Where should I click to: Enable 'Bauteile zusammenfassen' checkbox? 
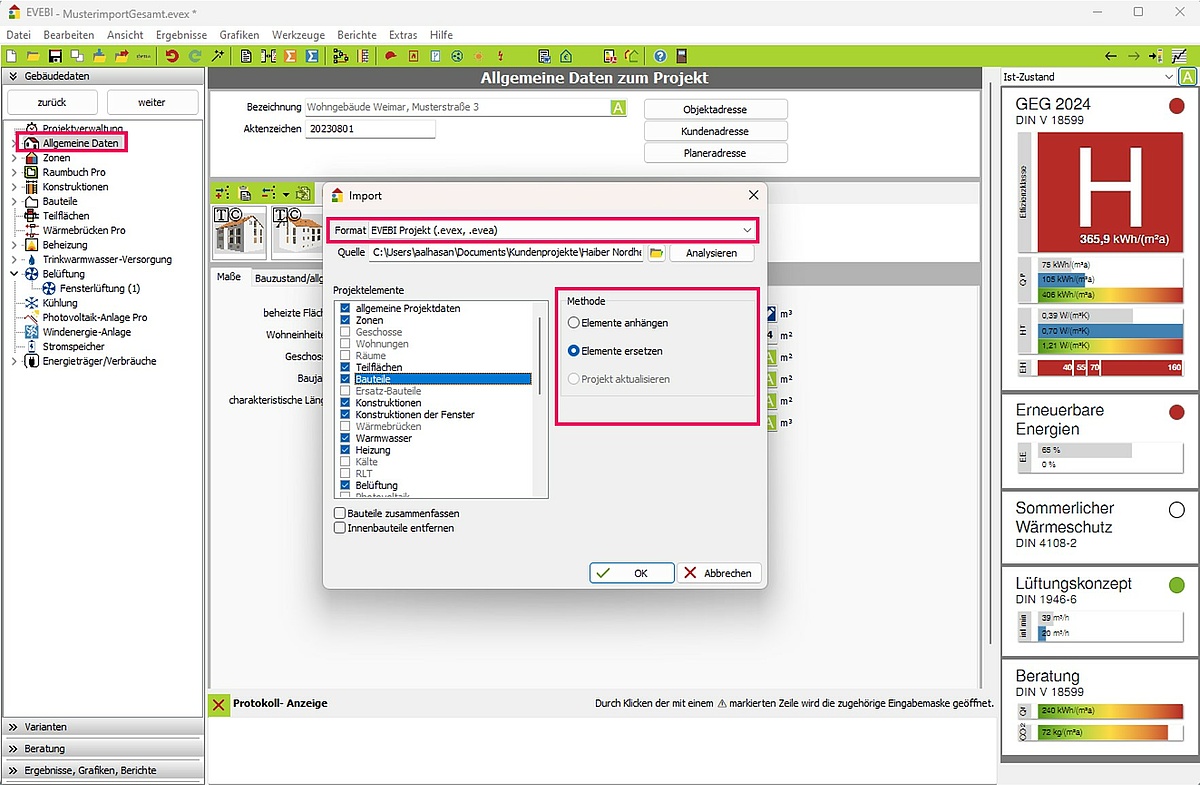coord(340,513)
